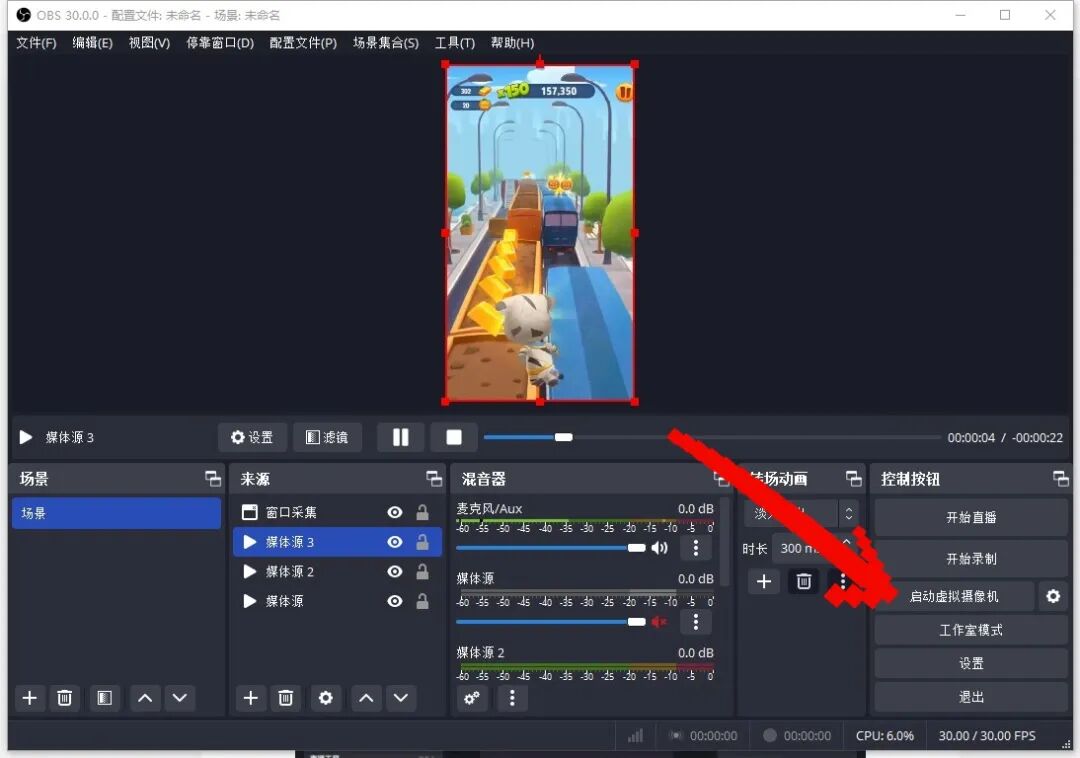Undock the 来源 panel
Image resolution: width=1080 pixels, height=758 pixels.
(434, 478)
